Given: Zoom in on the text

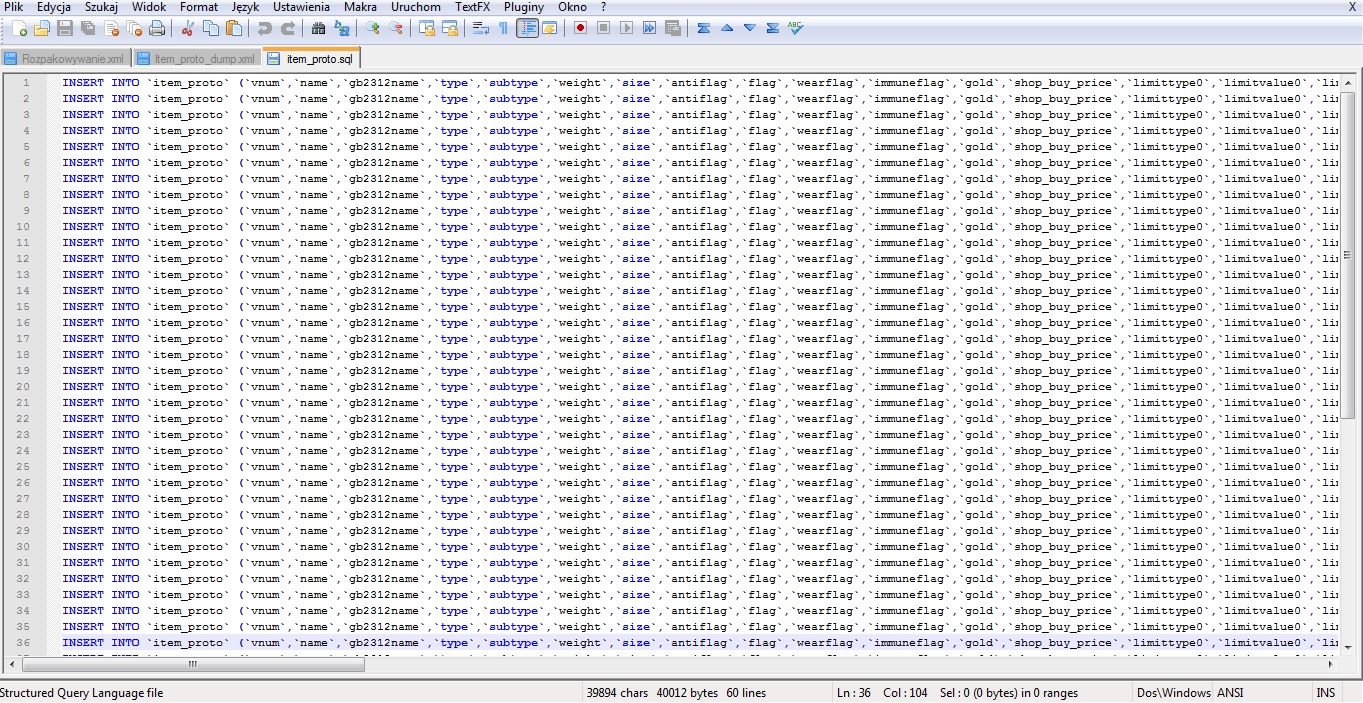Looking at the screenshot, I should (x=372, y=28).
